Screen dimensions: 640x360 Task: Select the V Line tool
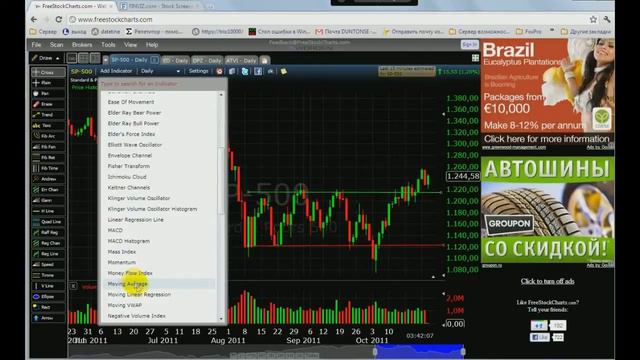point(48,286)
